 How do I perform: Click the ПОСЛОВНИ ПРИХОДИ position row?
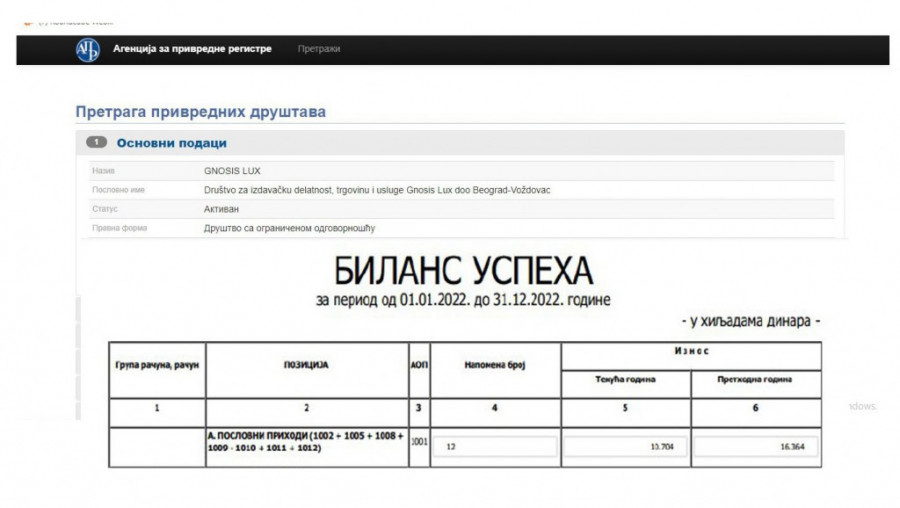click(x=306, y=442)
